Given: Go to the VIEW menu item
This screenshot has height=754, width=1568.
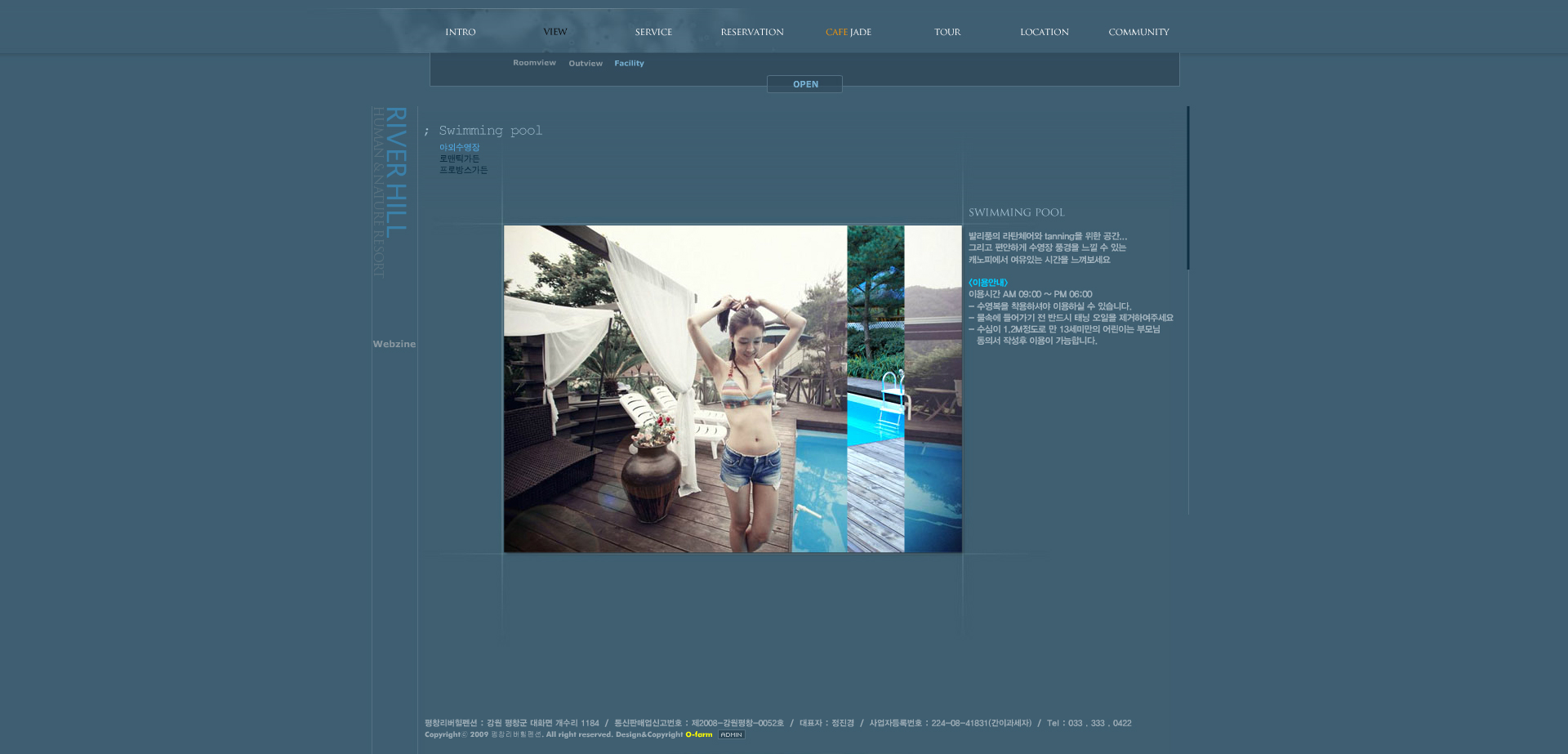Looking at the screenshot, I should click(555, 32).
